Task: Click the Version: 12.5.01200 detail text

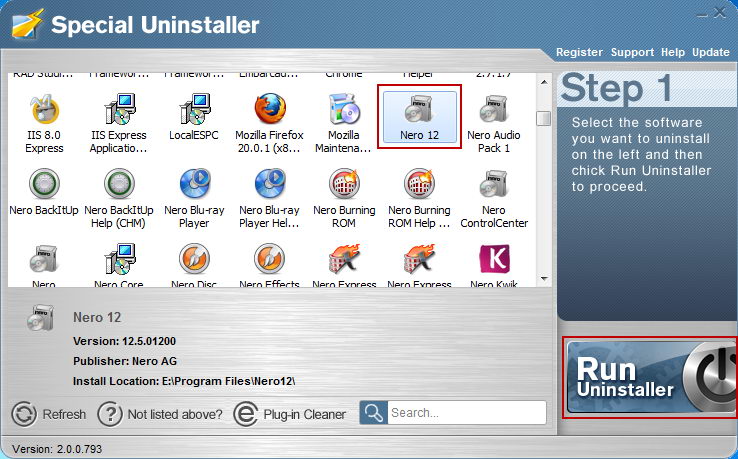Action: [x=124, y=341]
